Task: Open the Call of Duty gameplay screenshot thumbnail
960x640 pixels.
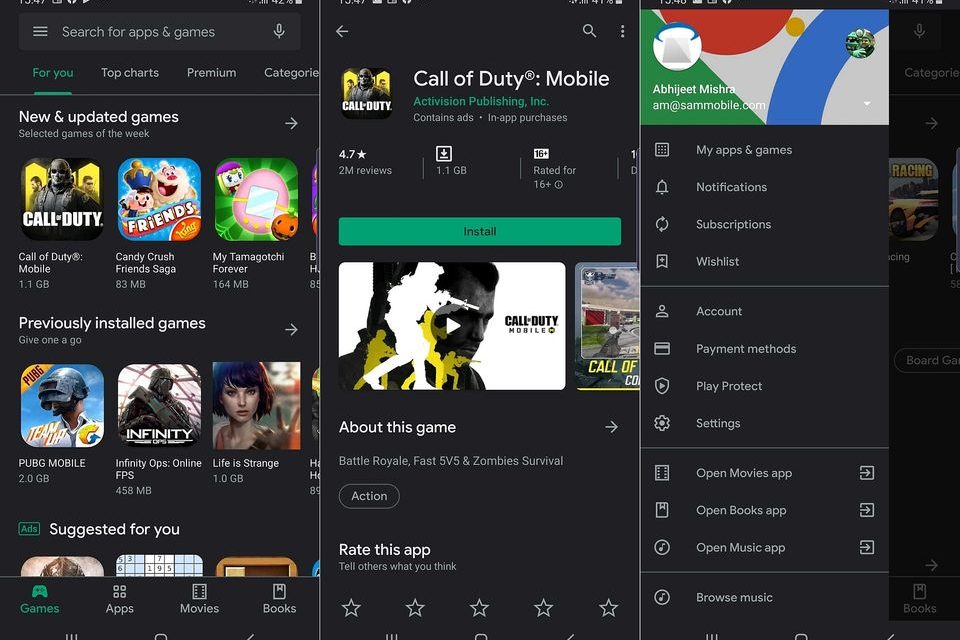Action: click(x=607, y=326)
